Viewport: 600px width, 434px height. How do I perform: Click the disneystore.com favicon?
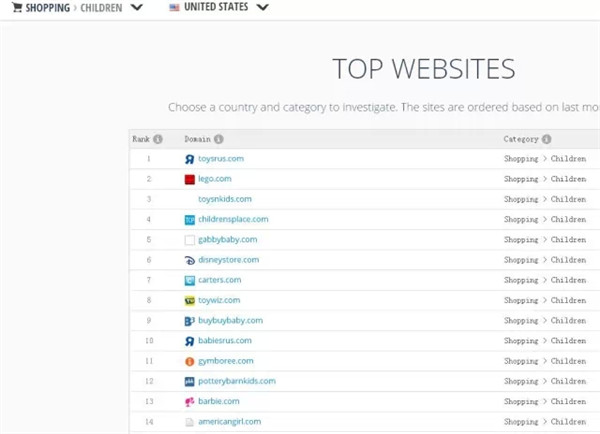[189, 260]
